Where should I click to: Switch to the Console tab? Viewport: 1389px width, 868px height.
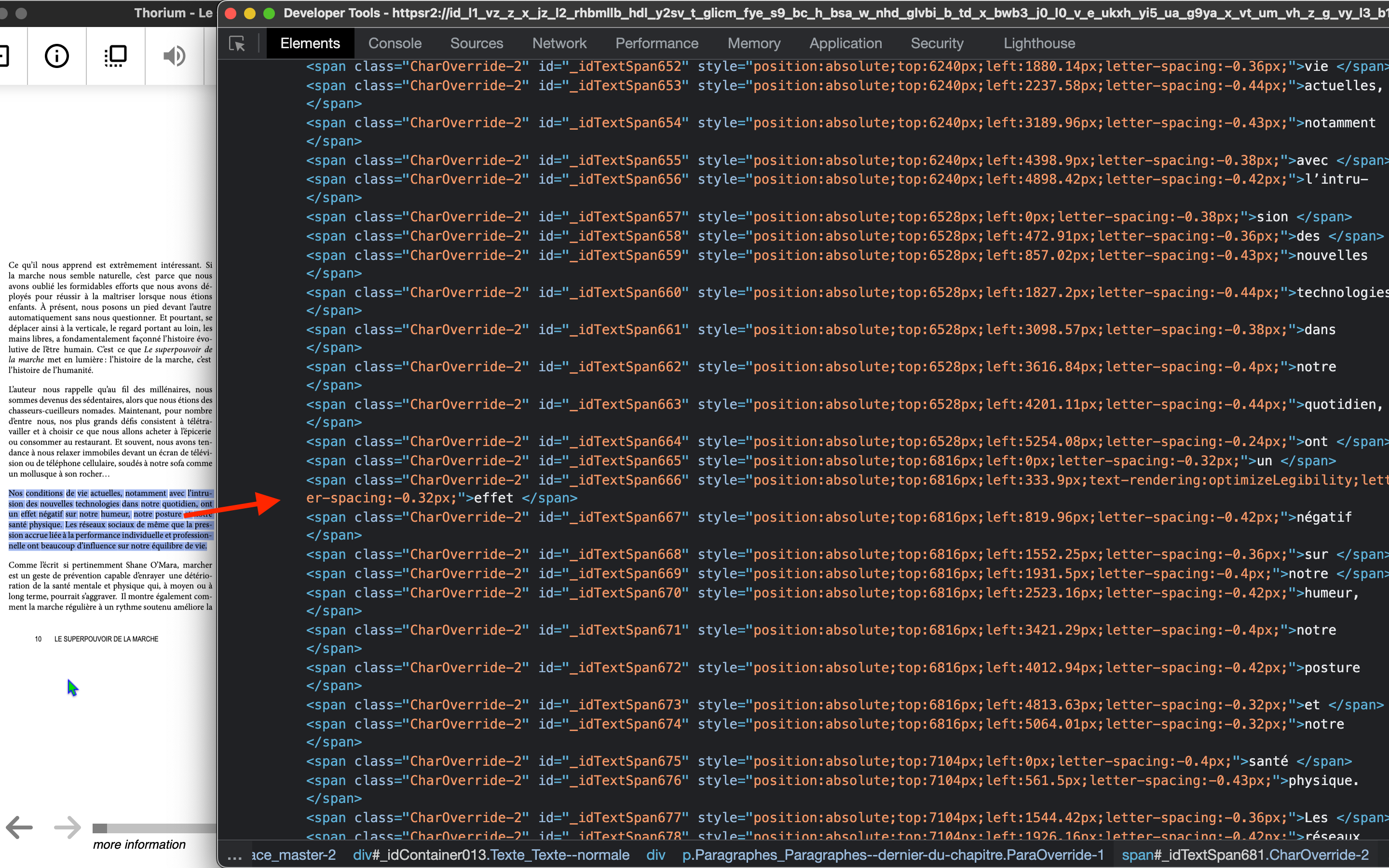coord(395,43)
